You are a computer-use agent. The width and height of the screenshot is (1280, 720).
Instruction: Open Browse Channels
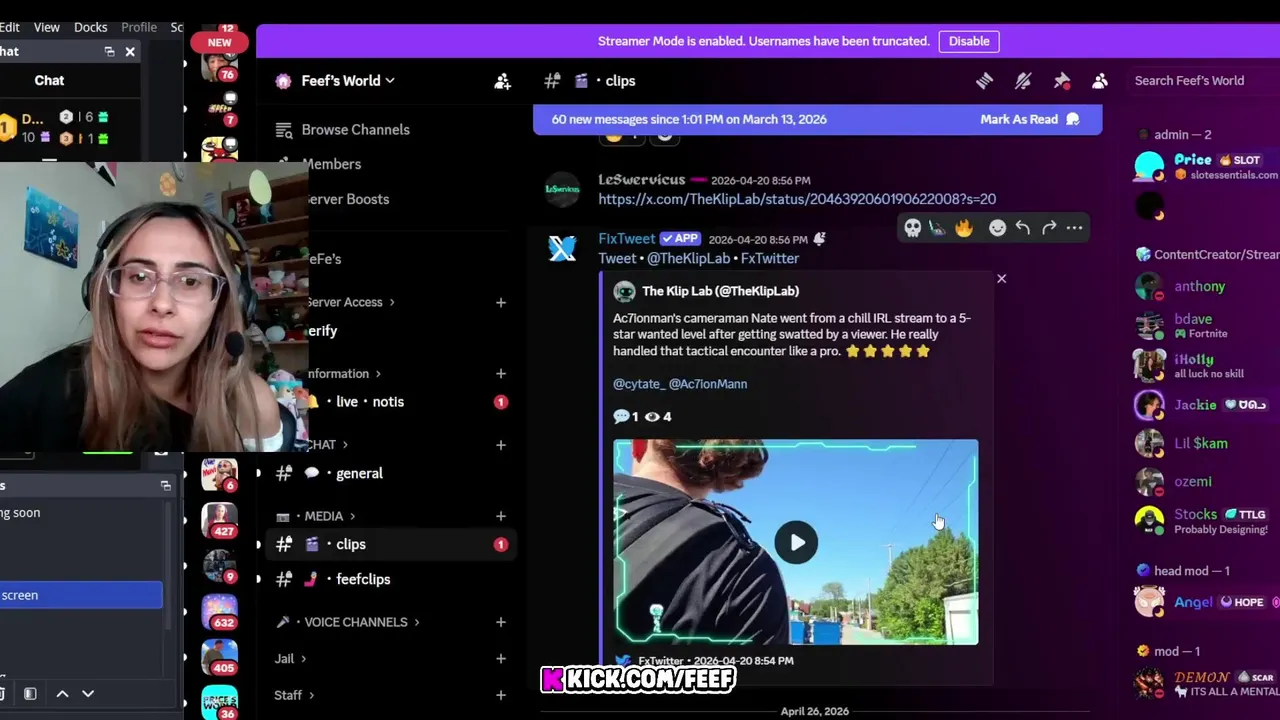[x=355, y=130]
